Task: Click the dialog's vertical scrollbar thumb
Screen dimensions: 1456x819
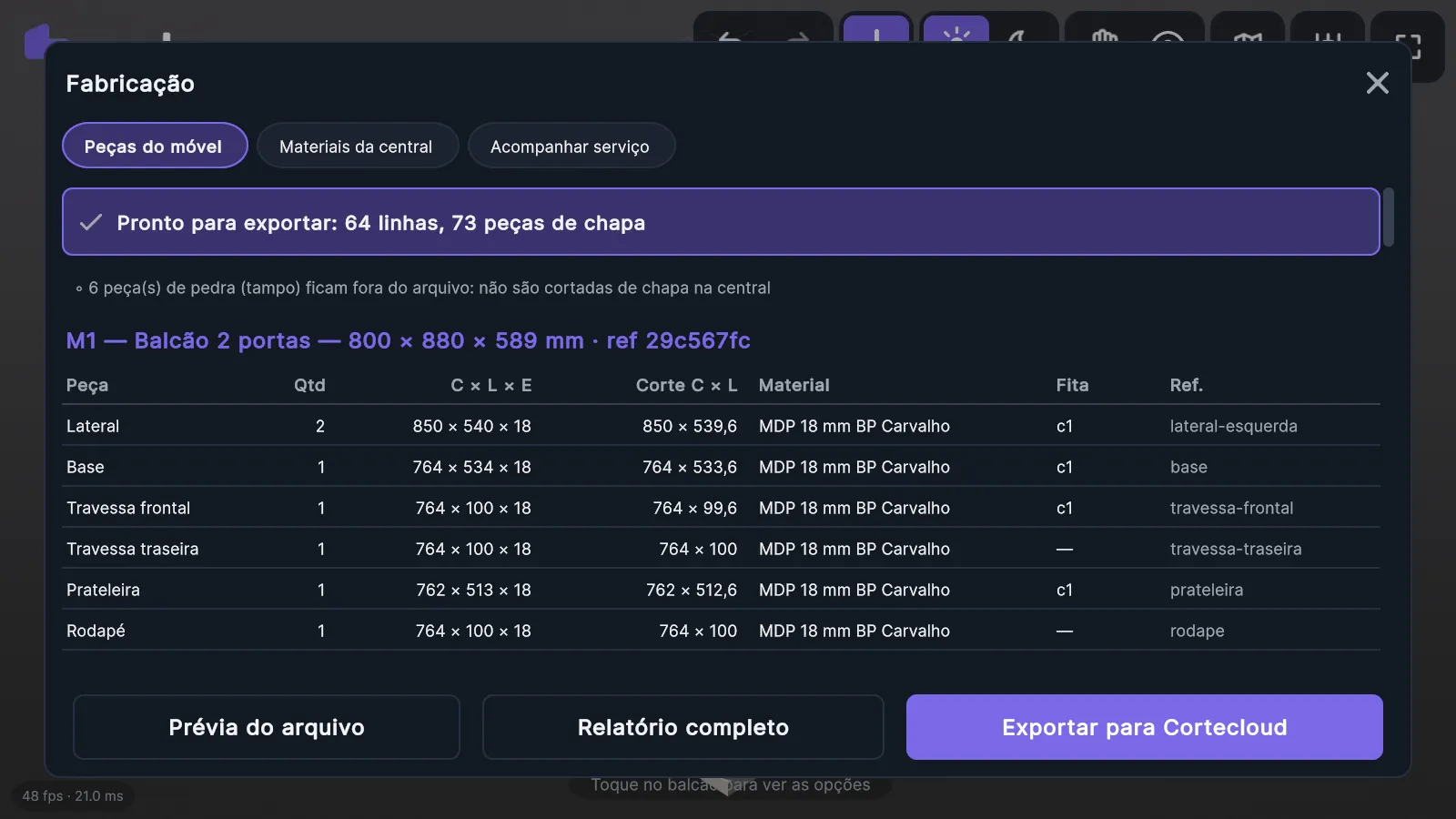Action: pyautogui.click(x=1389, y=217)
